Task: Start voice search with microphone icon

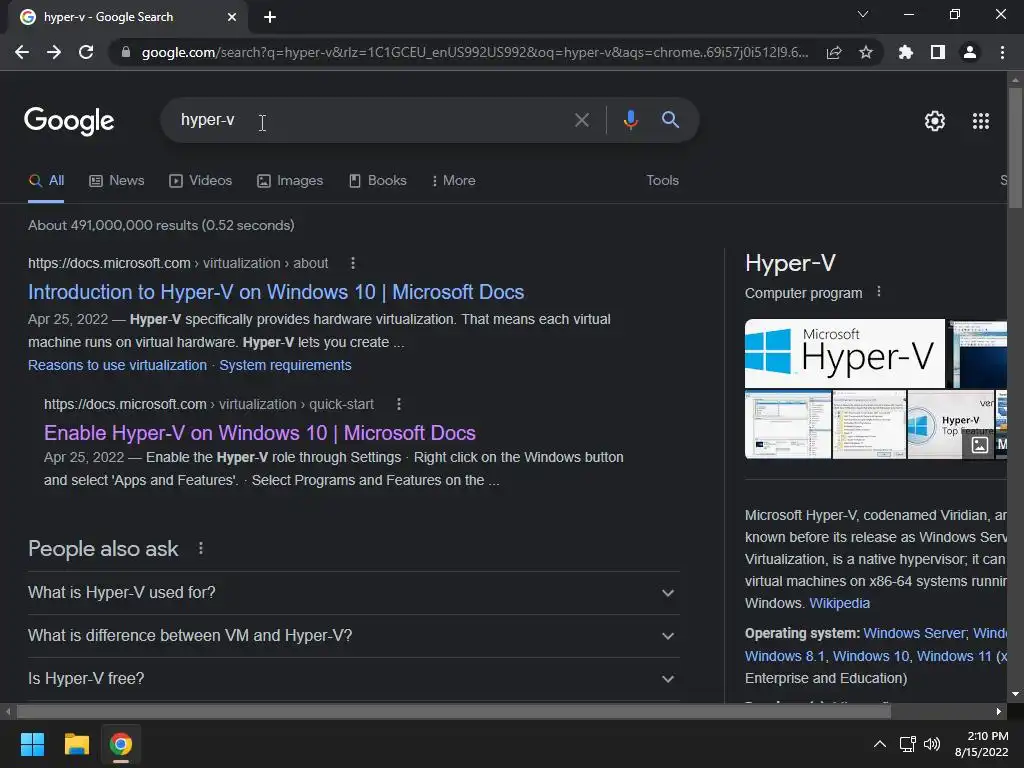Action: pos(630,120)
